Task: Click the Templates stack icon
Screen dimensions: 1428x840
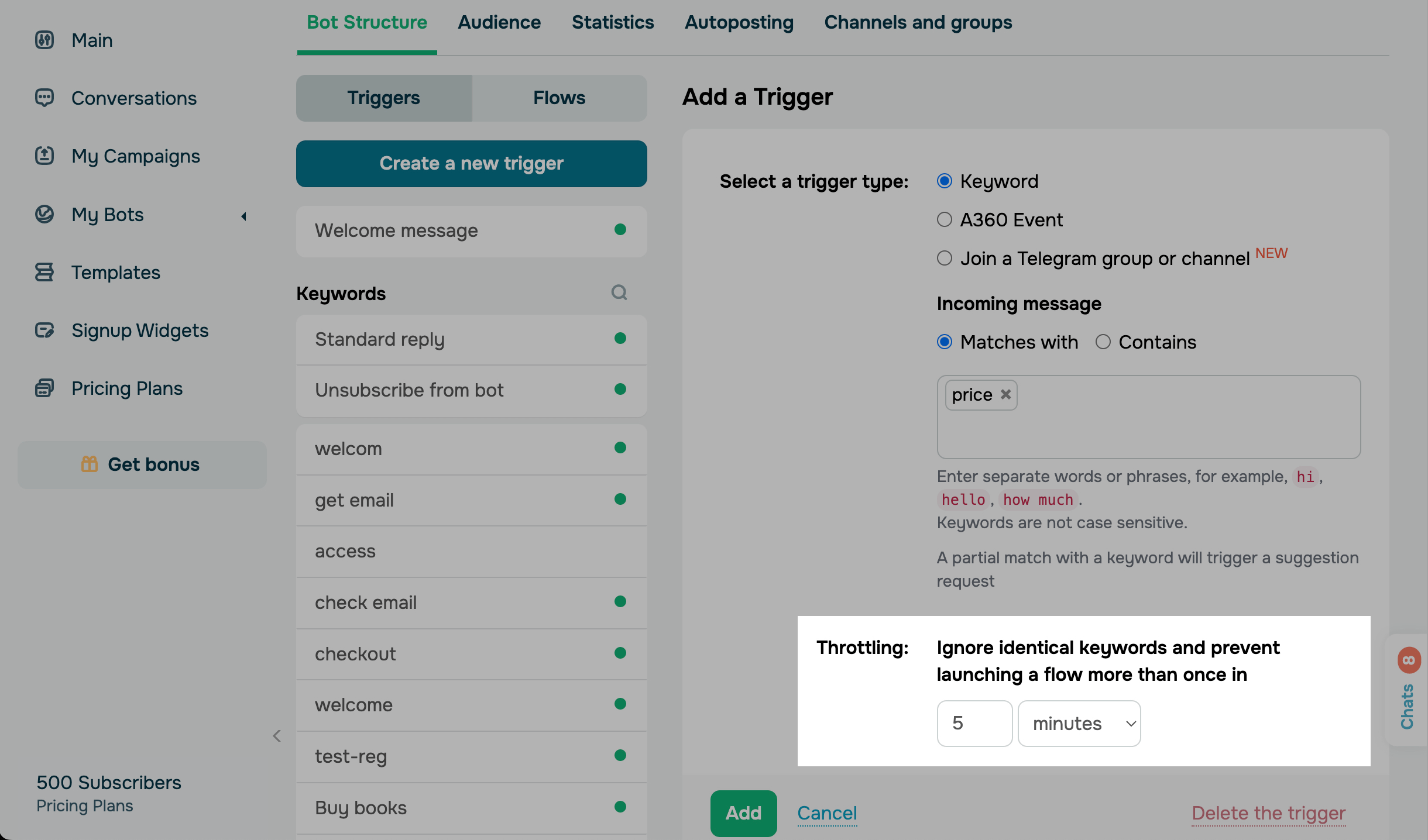Action: (x=44, y=272)
